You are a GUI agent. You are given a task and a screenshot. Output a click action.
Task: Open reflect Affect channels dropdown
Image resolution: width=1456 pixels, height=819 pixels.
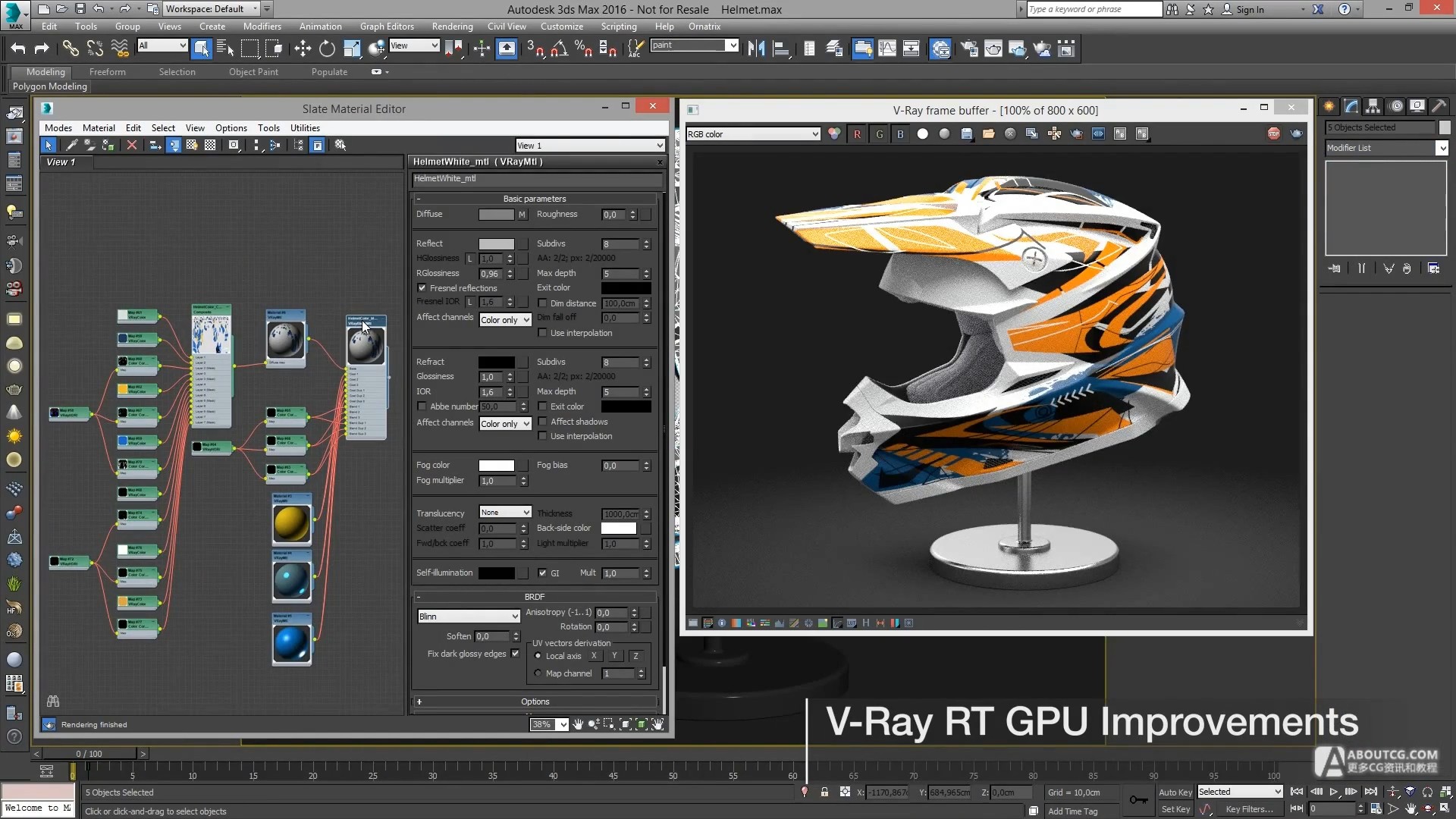tap(505, 320)
